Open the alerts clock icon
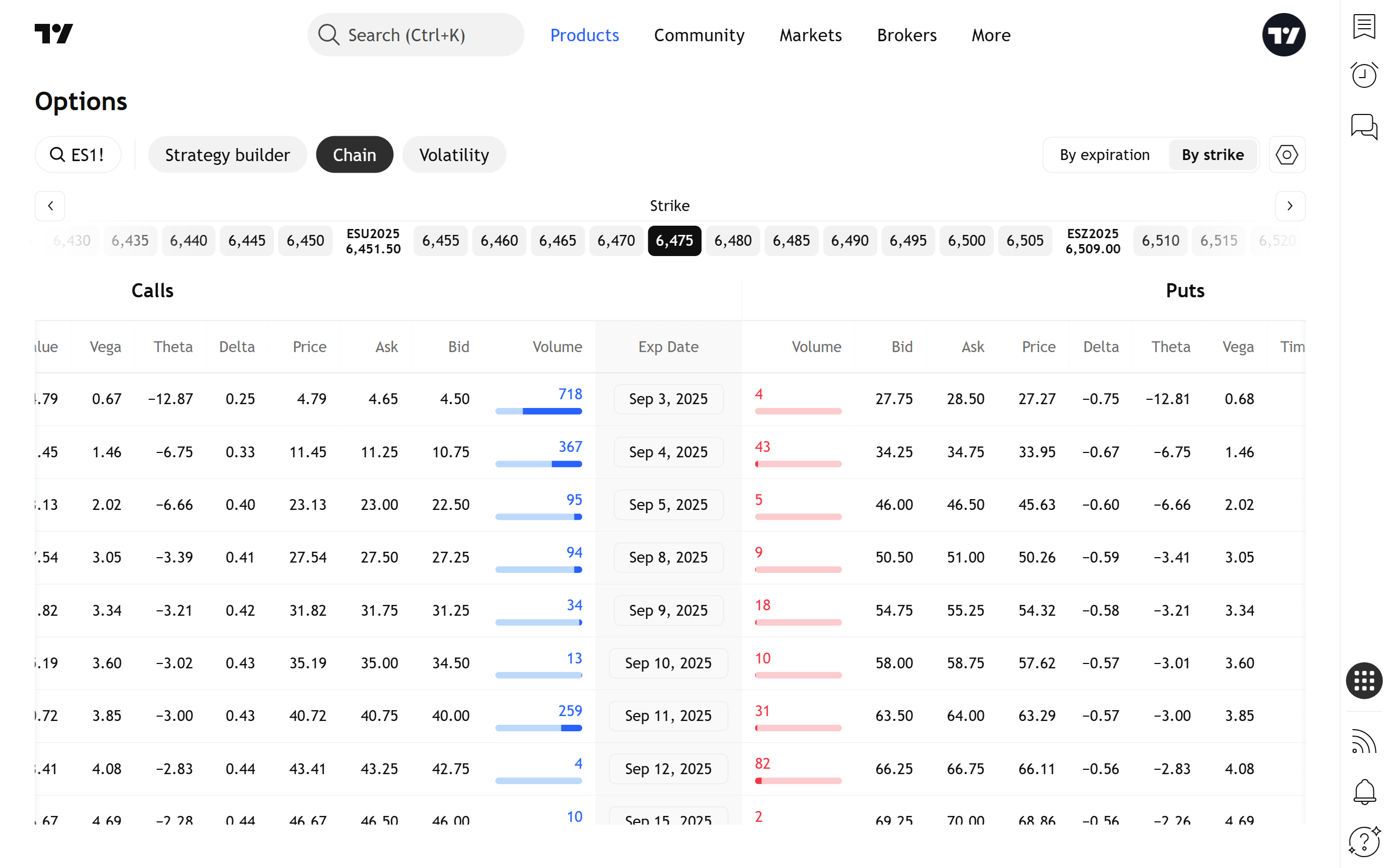 [x=1363, y=75]
